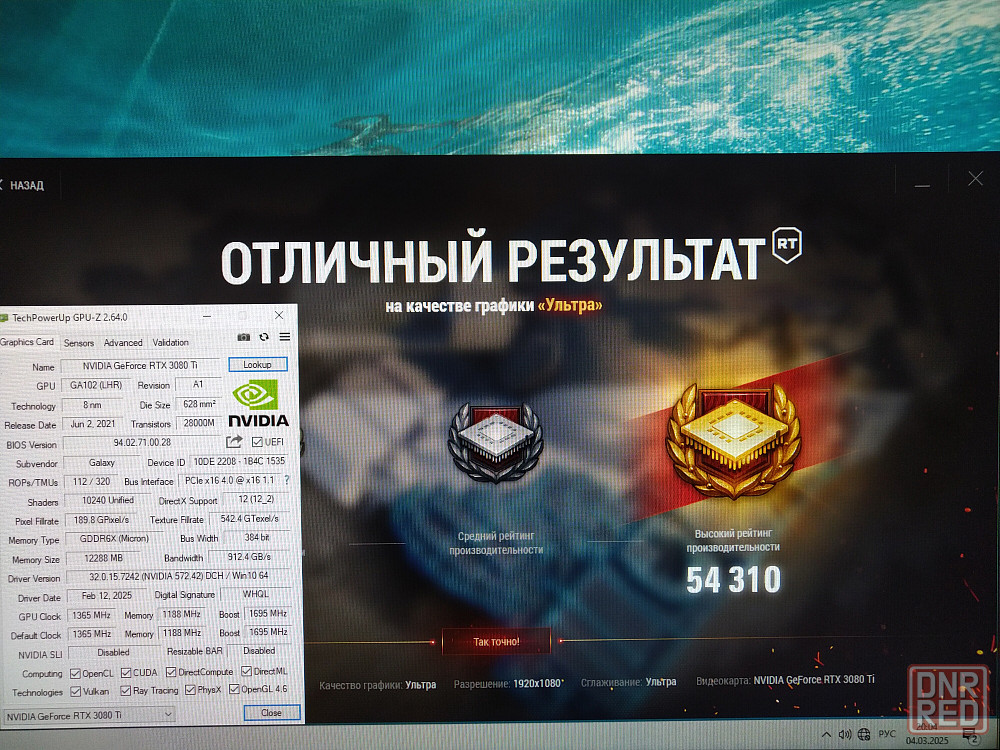Switch the РУС input language indicator
Viewport: 1000px width, 750px height.
pos(887,734)
